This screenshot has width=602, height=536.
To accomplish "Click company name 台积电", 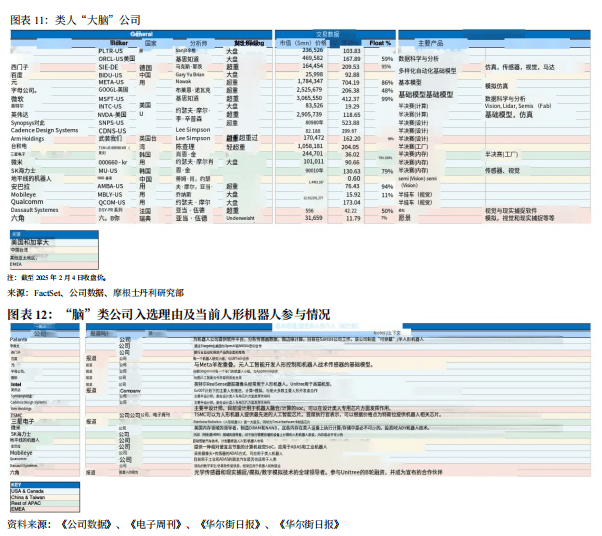I will 19,146.
